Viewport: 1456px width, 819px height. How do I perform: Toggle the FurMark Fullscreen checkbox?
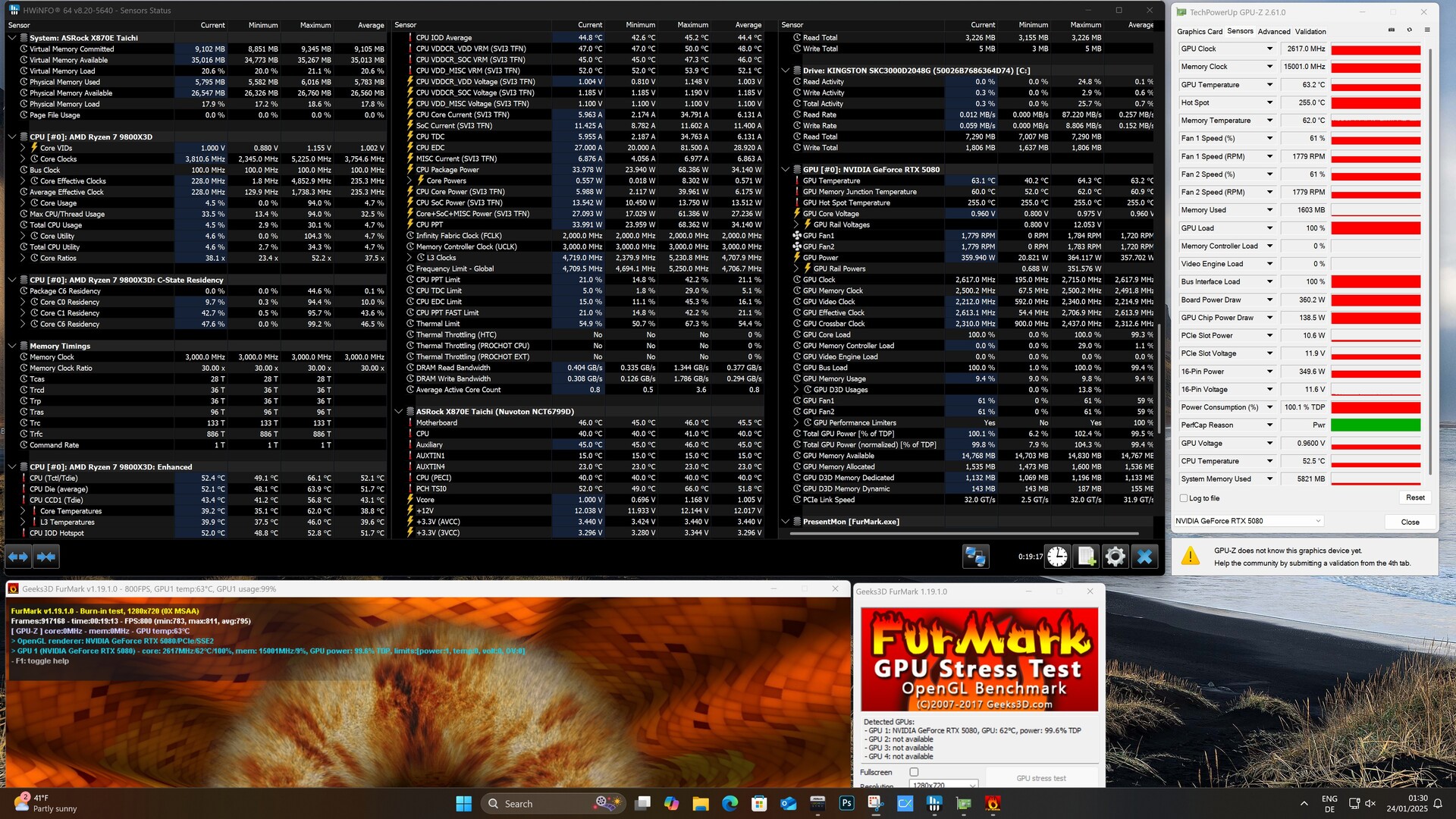coord(914,772)
